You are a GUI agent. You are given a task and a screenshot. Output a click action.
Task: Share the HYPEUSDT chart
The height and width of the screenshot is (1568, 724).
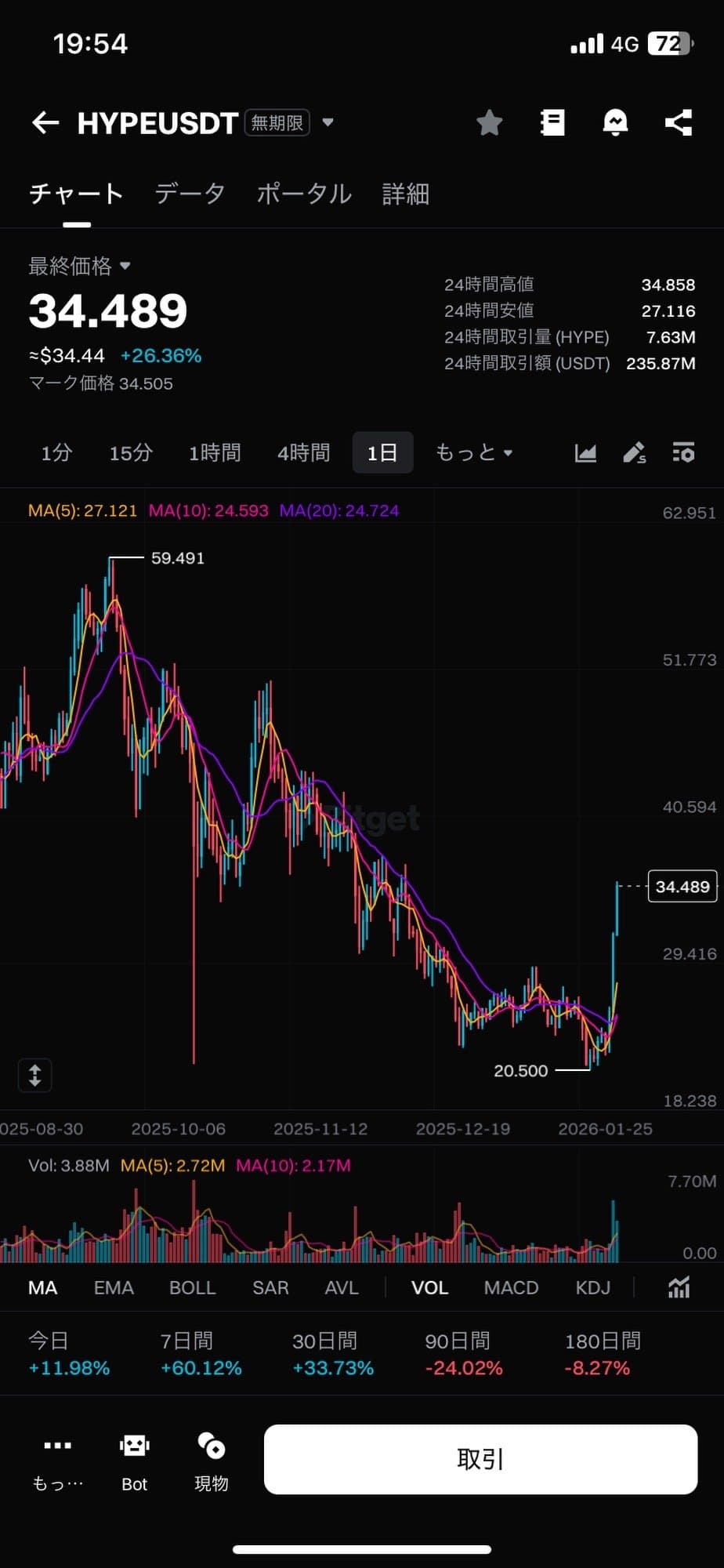pos(679,122)
